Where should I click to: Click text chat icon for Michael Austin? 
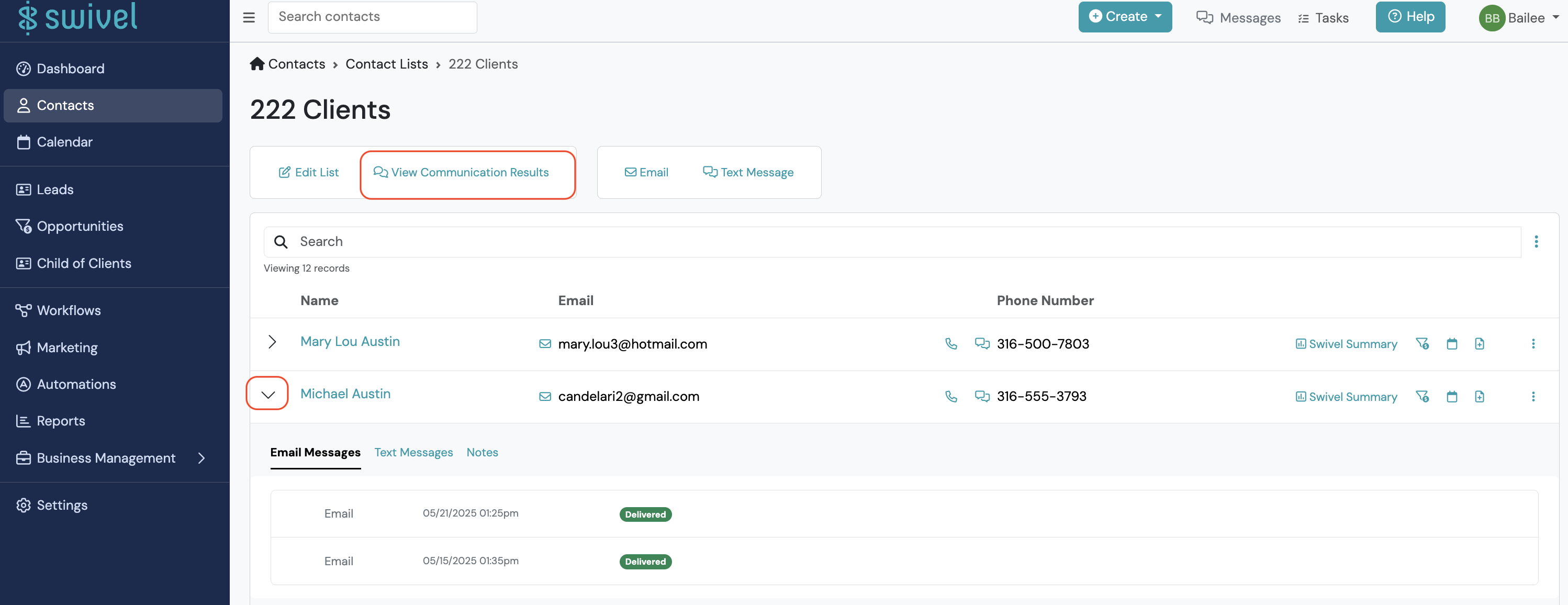(982, 396)
